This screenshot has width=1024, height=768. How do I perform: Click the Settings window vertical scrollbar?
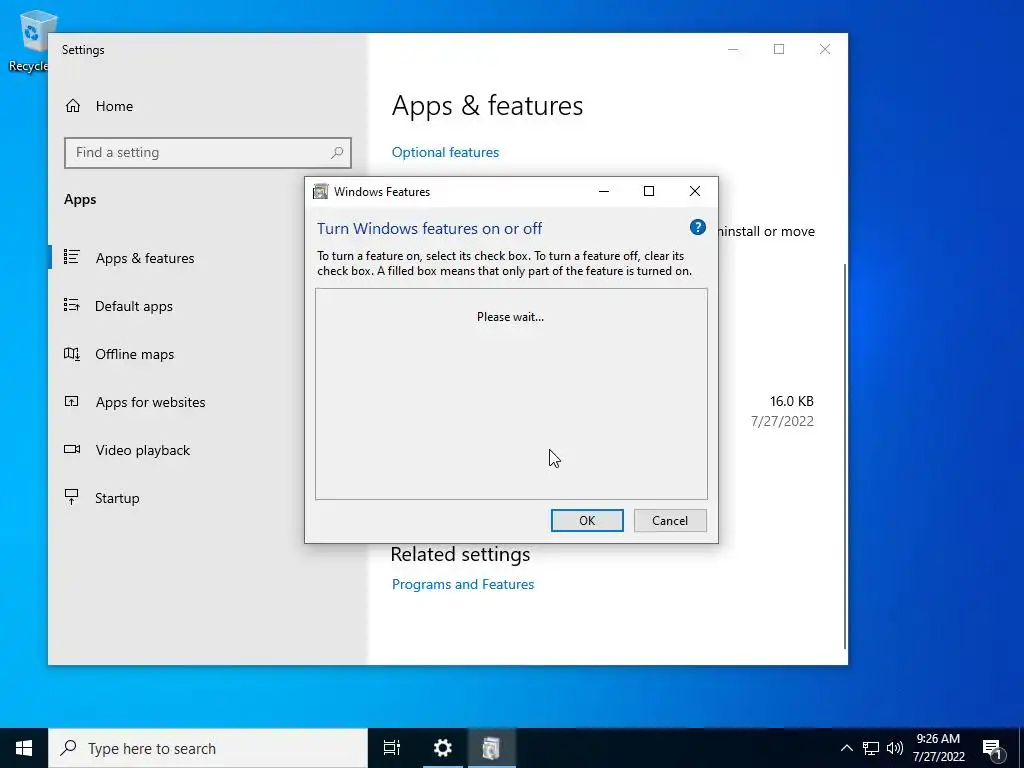click(x=846, y=456)
